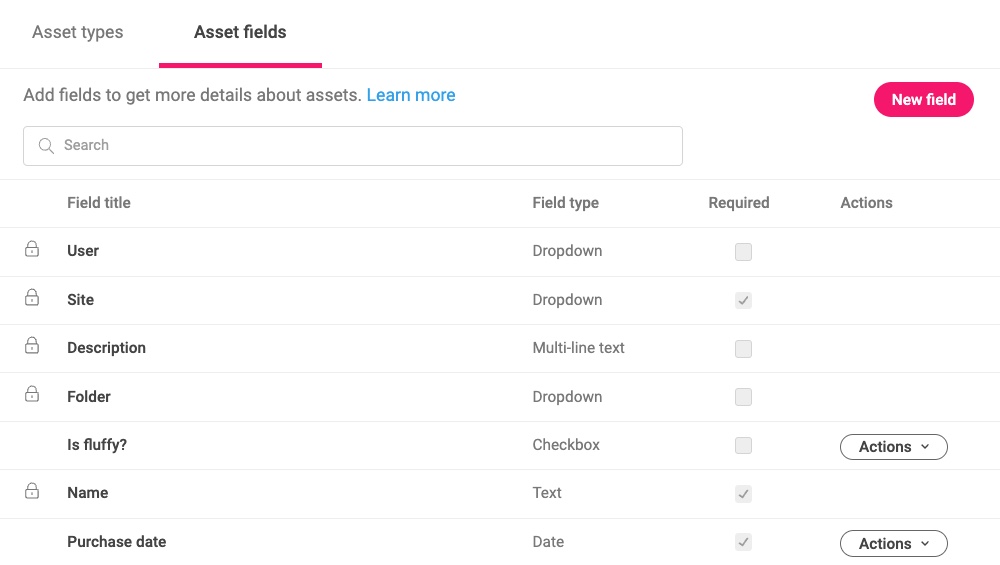The image size is (1000, 565).
Task: Switch to the Asset types tab
Action: (78, 32)
